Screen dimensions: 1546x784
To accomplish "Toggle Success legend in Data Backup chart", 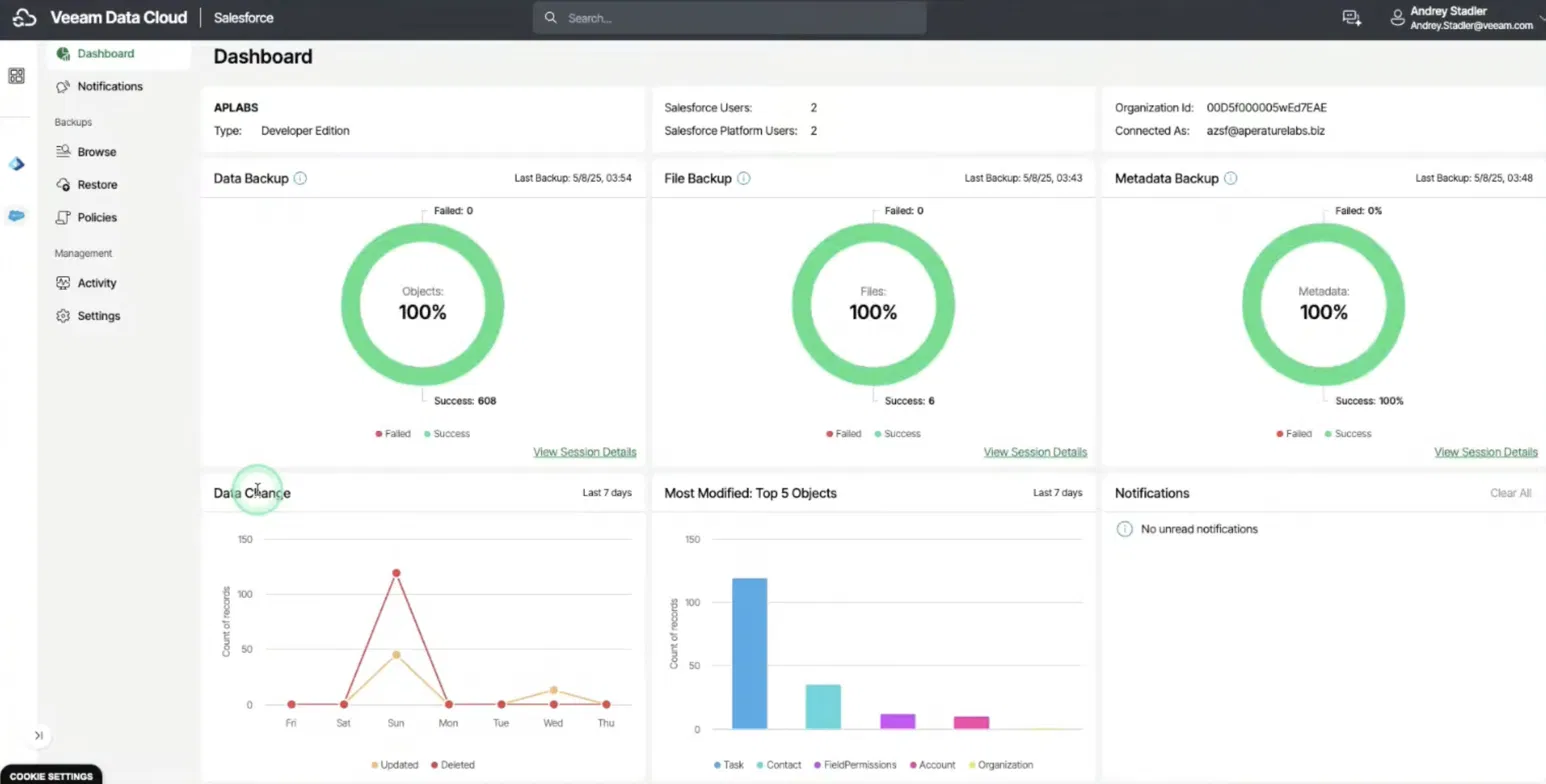I will coord(447,434).
